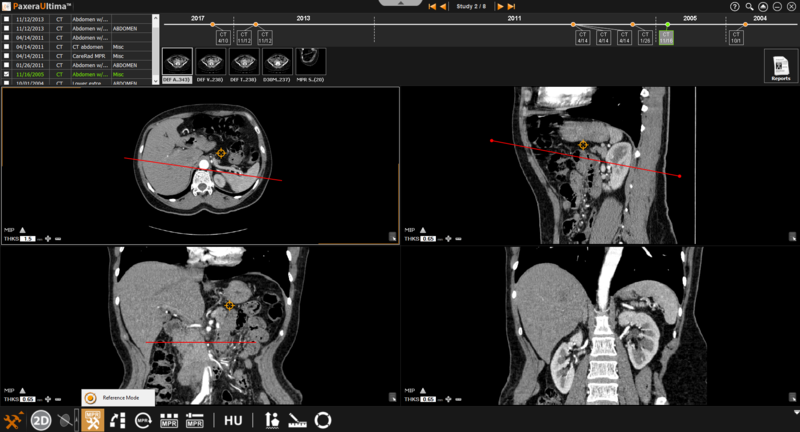Click the circular ring tool icon

[x=323, y=420]
